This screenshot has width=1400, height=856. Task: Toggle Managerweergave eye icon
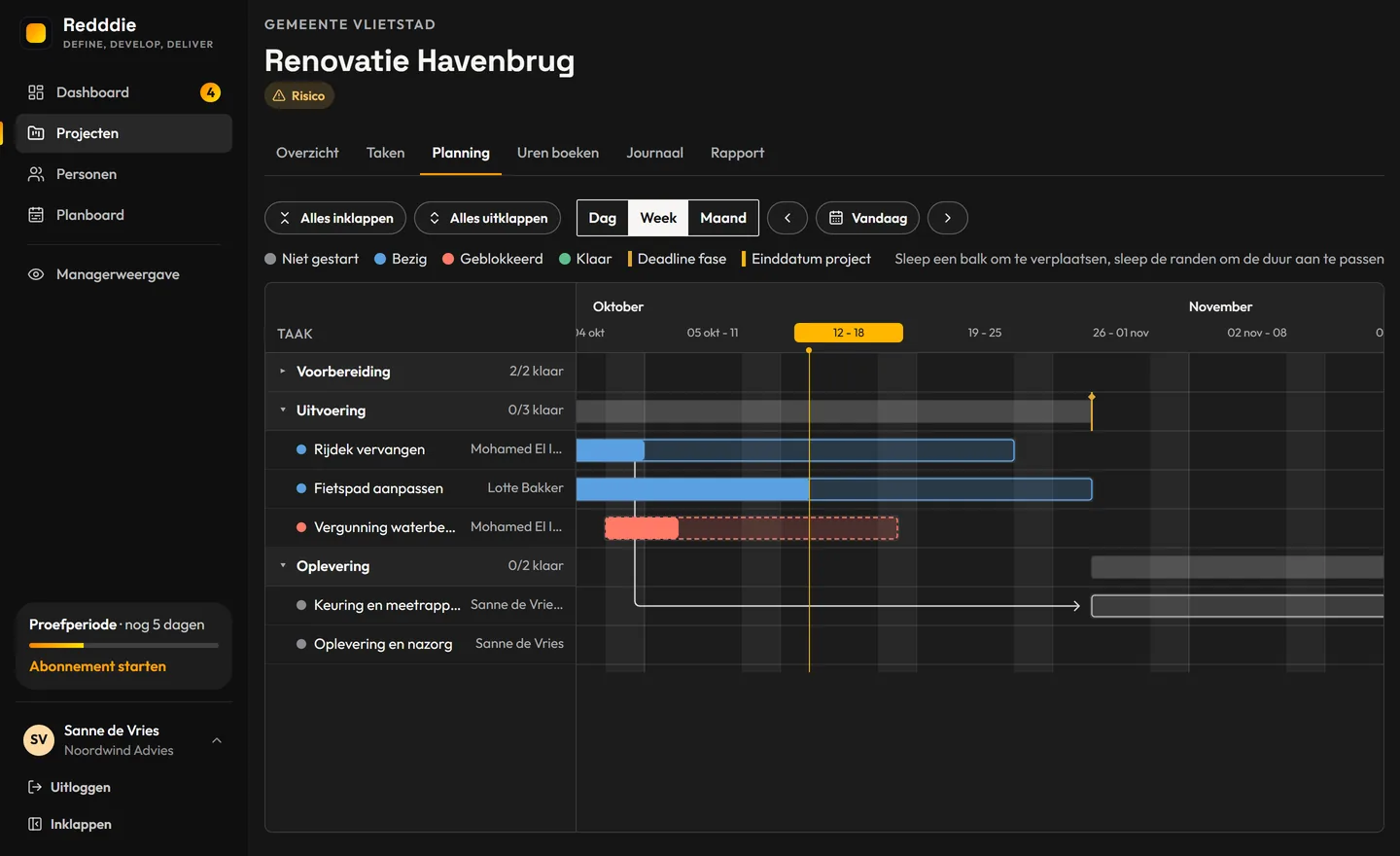(36, 274)
